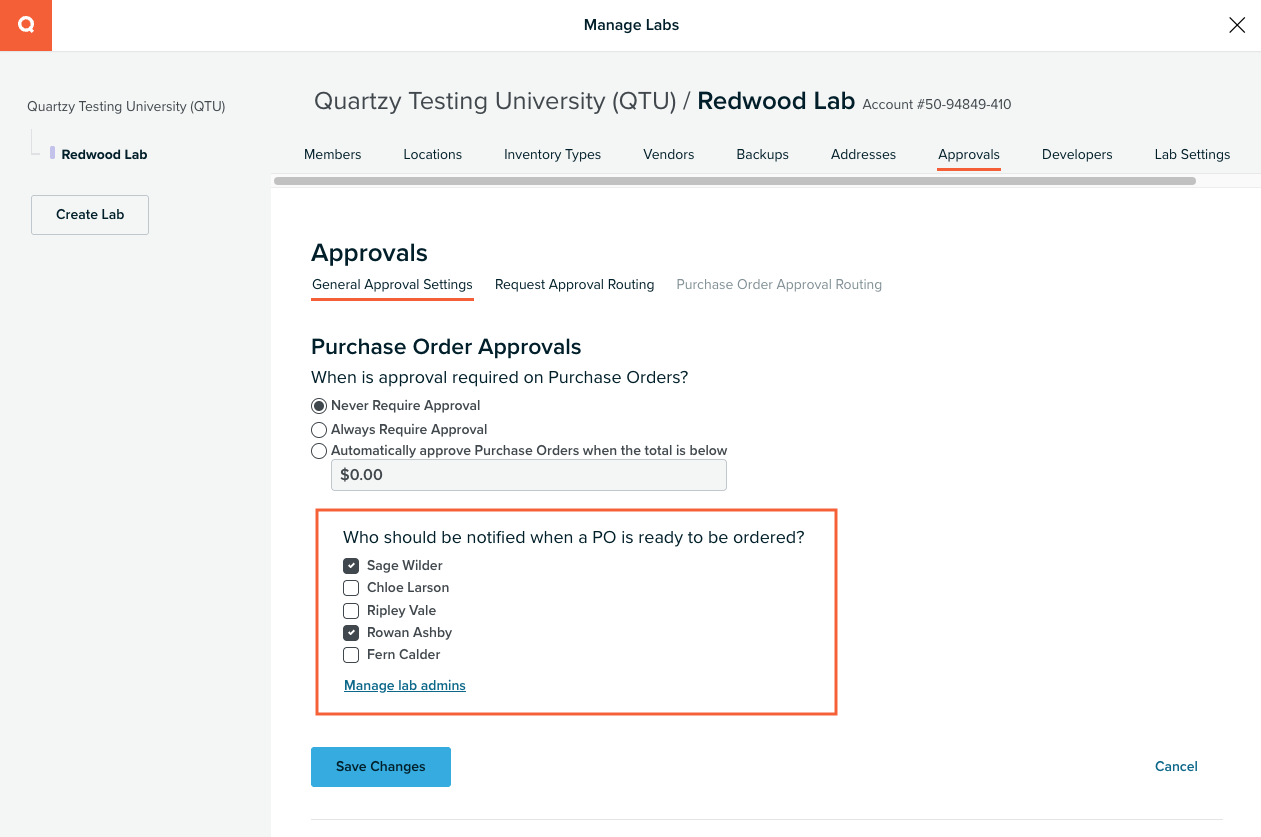Close the Manage Labs dialog

coord(1237,25)
